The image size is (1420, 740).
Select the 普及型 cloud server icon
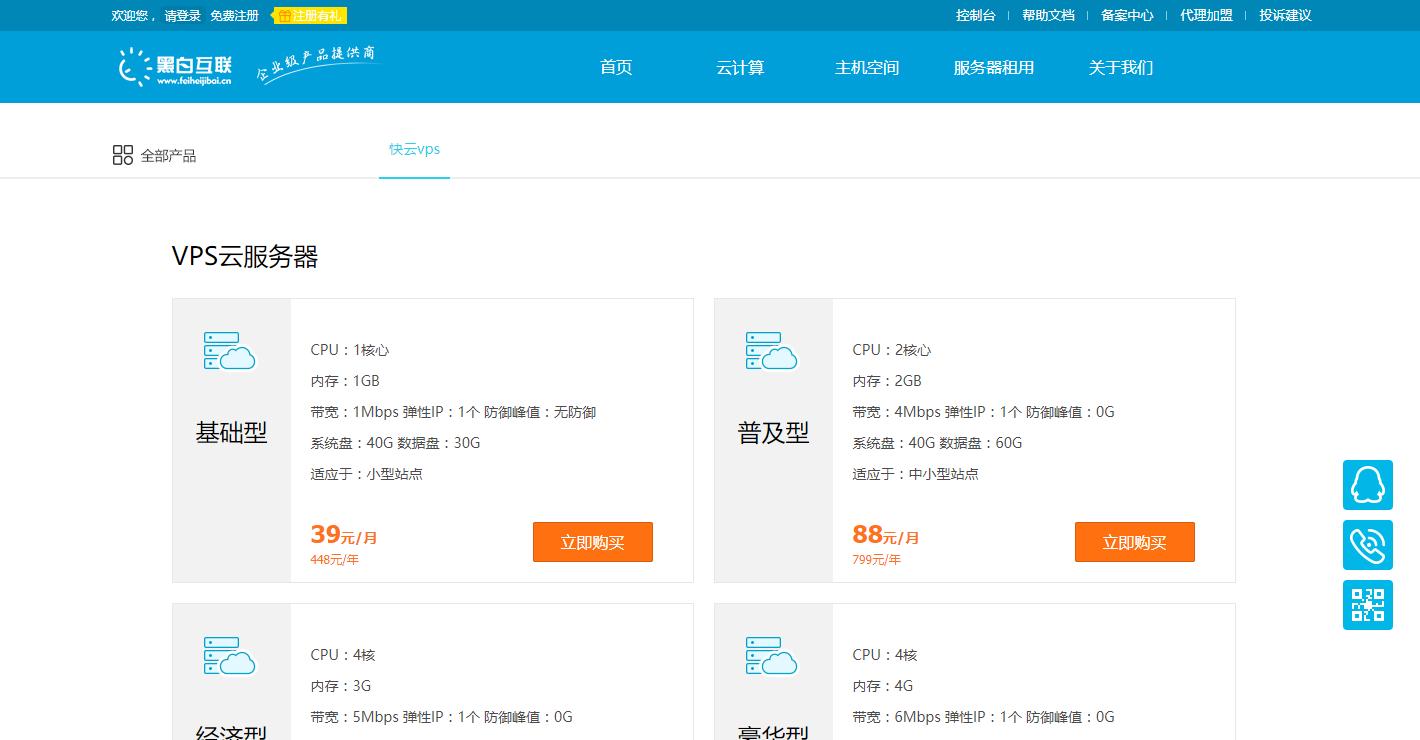(x=771, y=352)
